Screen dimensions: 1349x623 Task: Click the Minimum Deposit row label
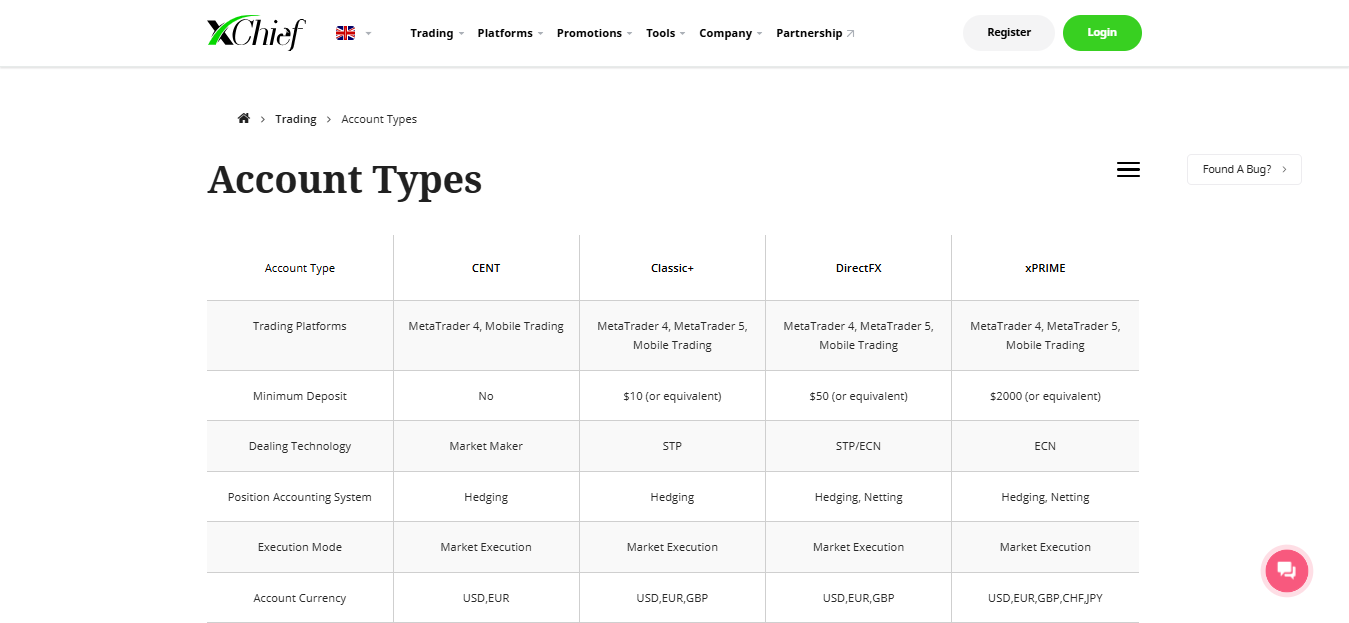pos(300,396)
